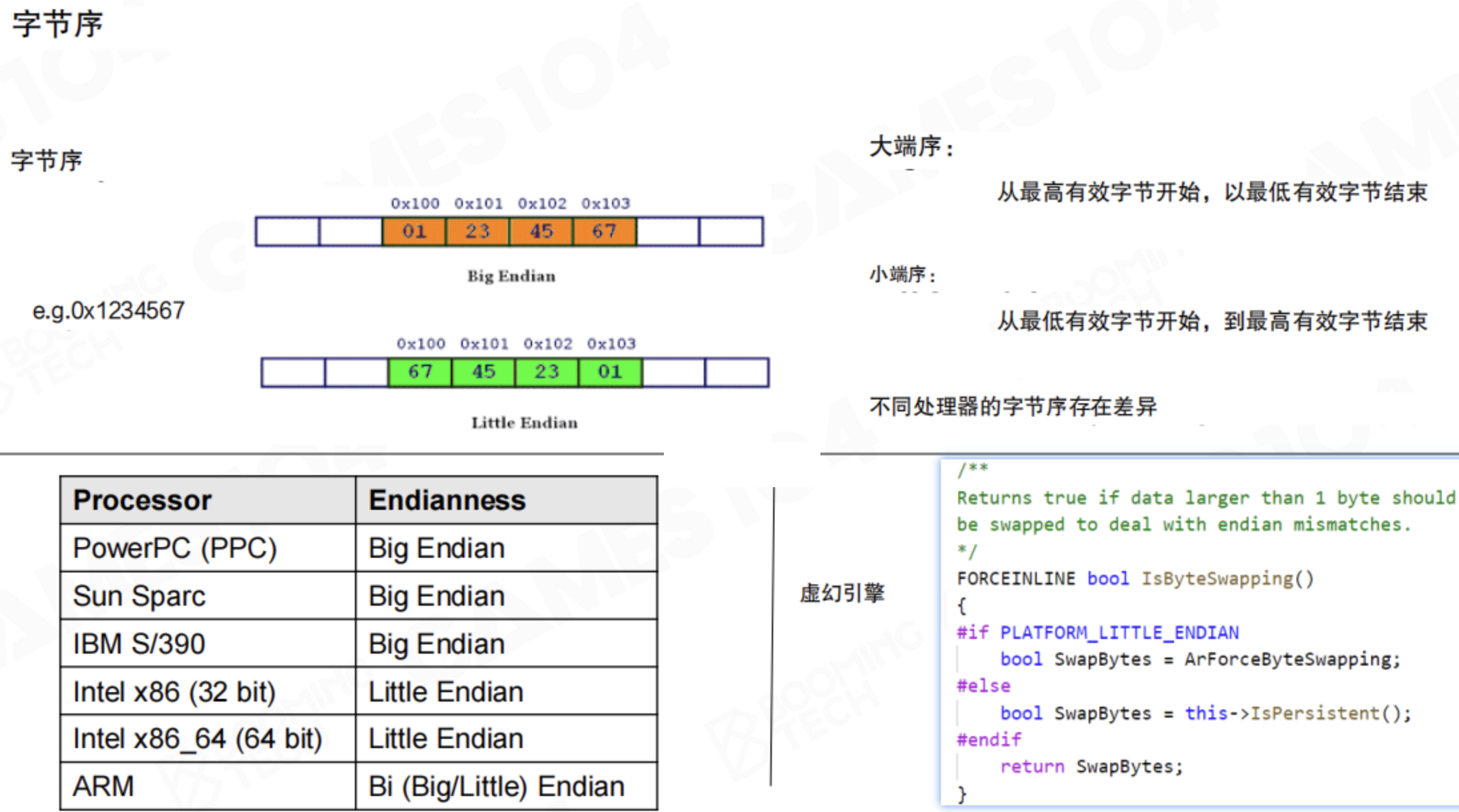Click the 虚幻引擎 label

tap(842, 592)
